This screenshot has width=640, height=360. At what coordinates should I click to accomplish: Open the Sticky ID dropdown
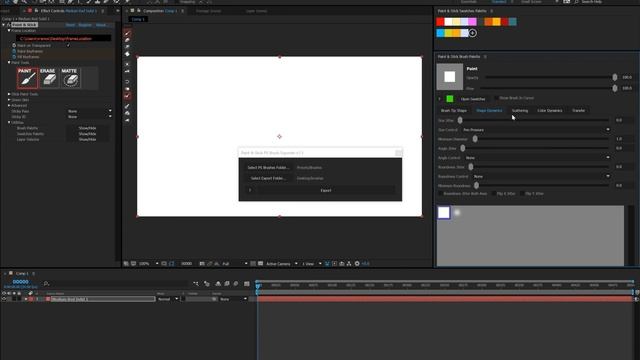[x=89, y=117]
